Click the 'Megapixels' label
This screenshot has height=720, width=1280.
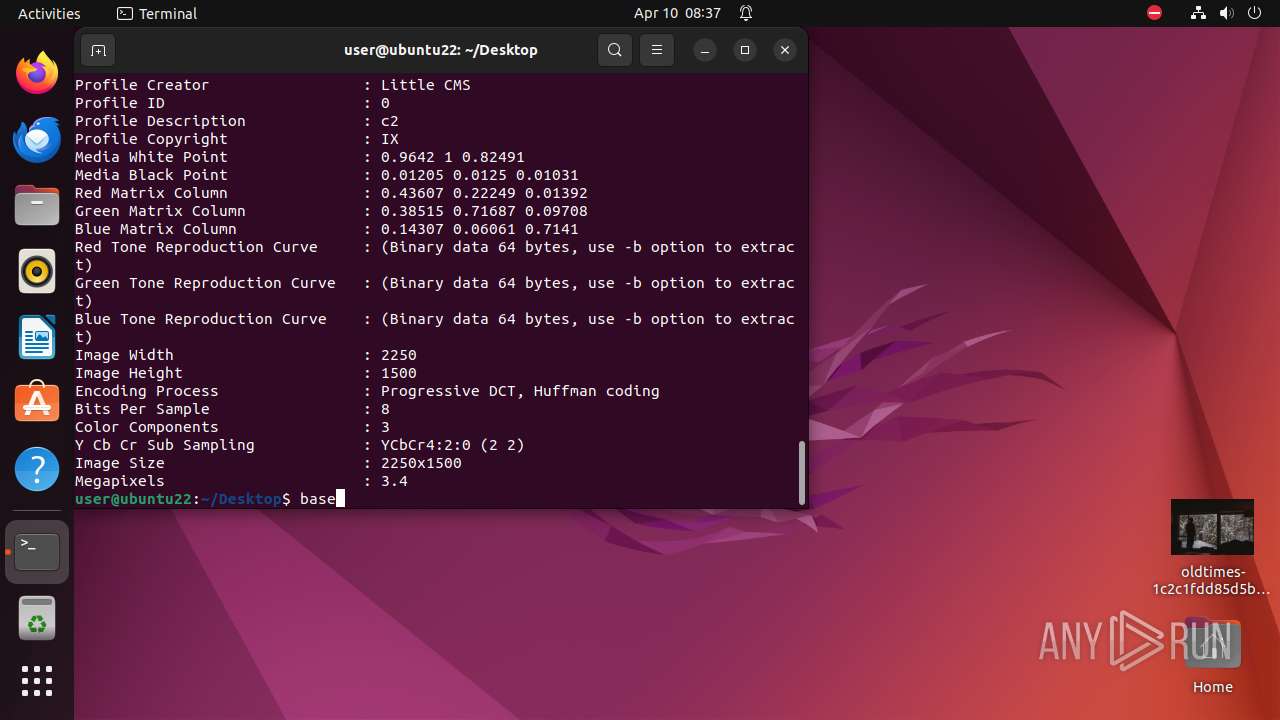pyautogui.click(x=120, y=481)
